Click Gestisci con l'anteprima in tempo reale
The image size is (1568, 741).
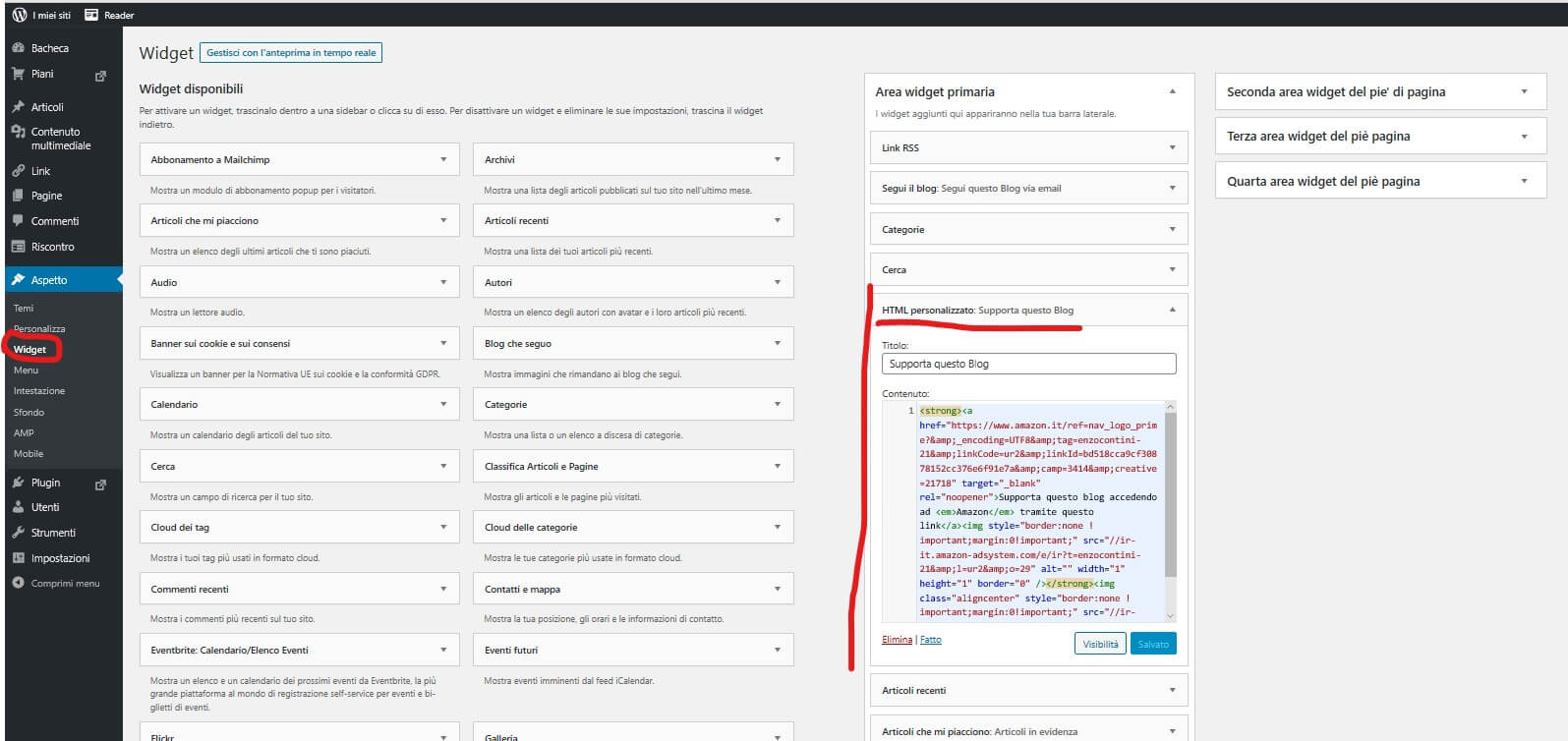pos(291,53)
